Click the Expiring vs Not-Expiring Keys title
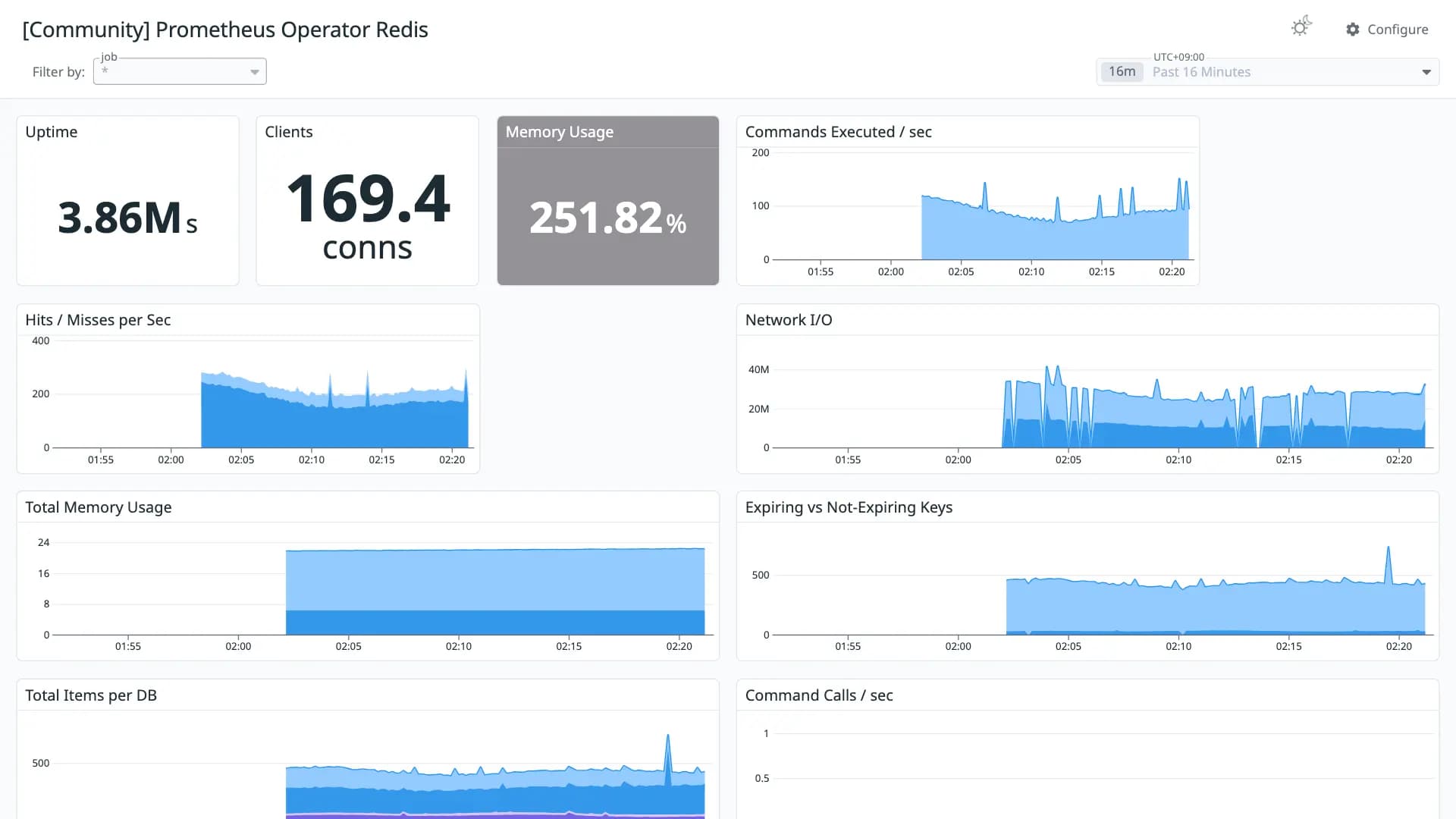Viewport: 1456px width, 819px height. (x=849, y=507)
